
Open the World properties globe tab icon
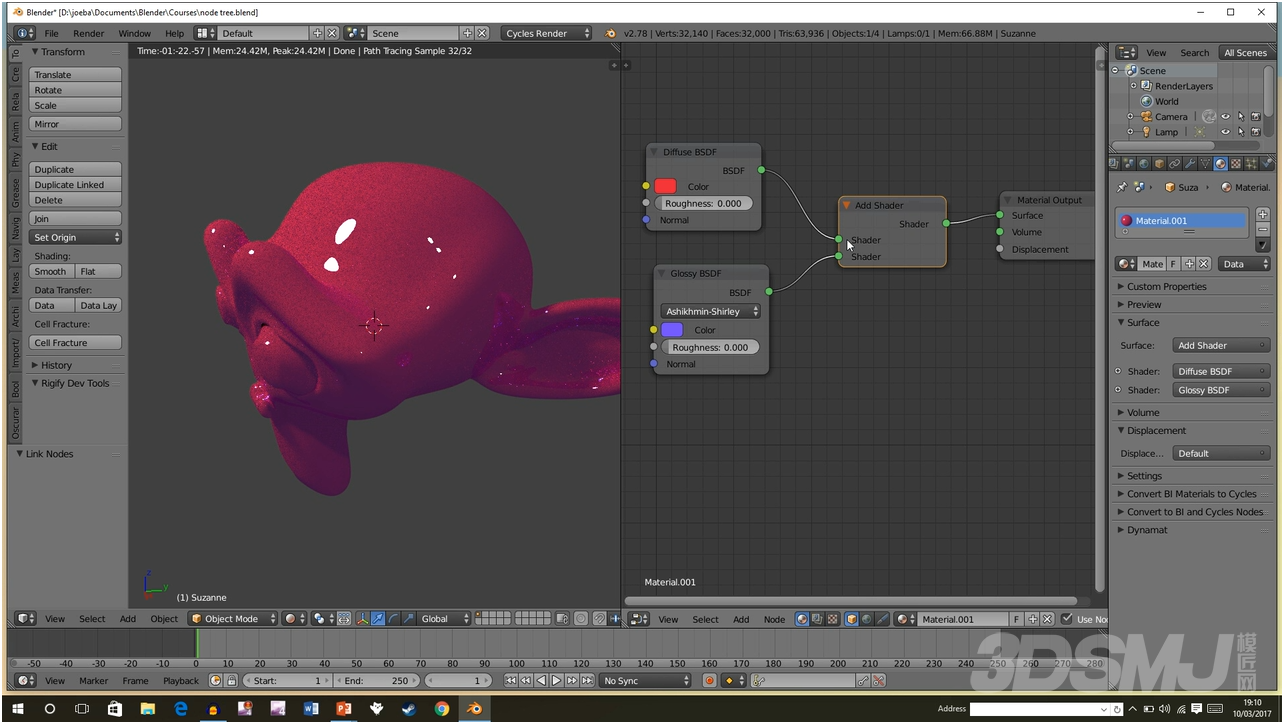[1144, 164]
